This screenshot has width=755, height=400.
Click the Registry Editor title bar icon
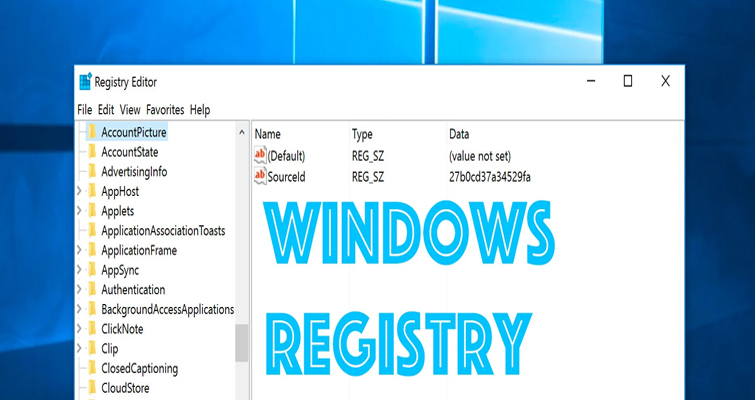coord(85,82)
